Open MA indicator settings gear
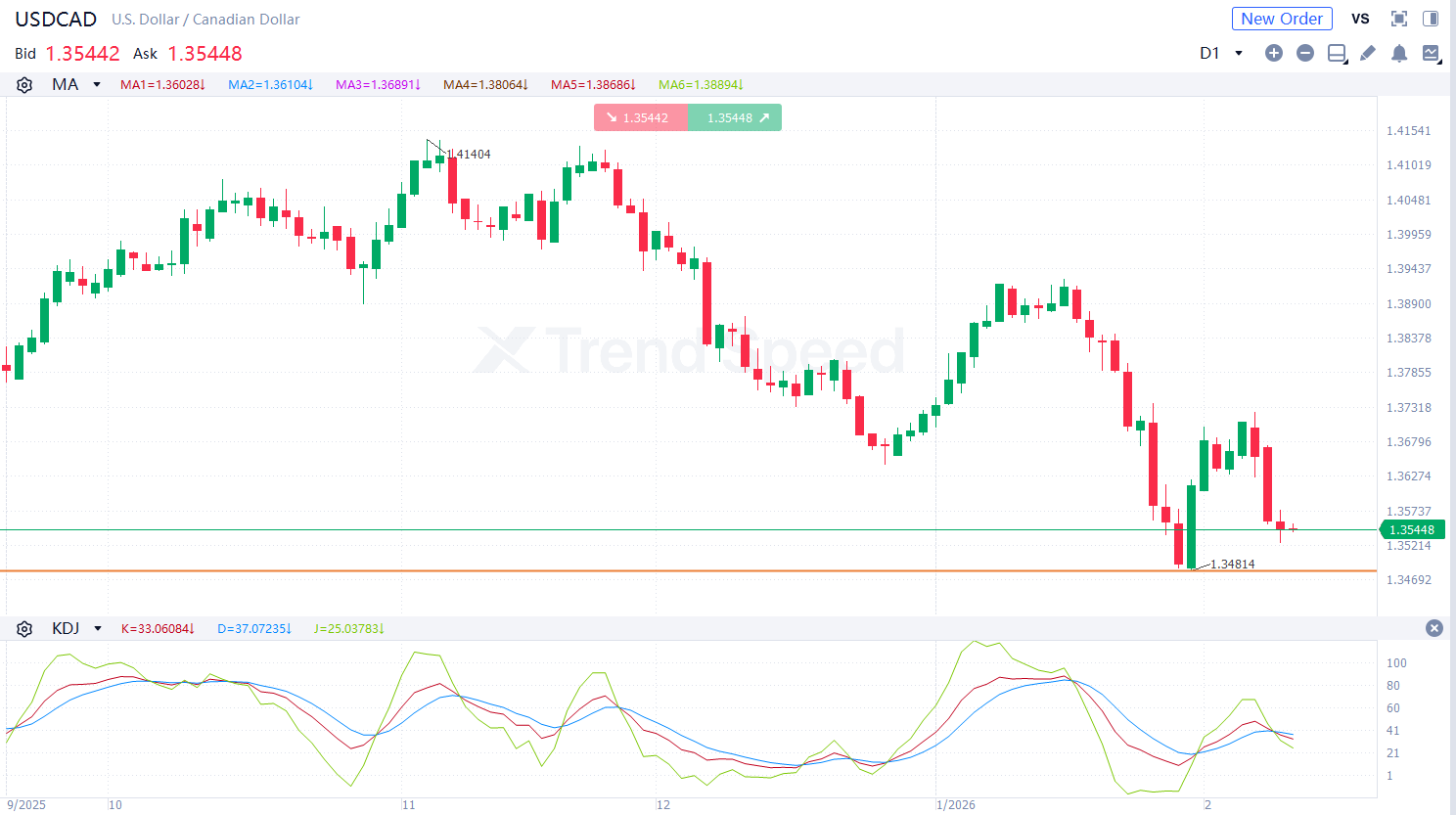1456x815 pixels. pyautogui.click(x=24, y=85)
